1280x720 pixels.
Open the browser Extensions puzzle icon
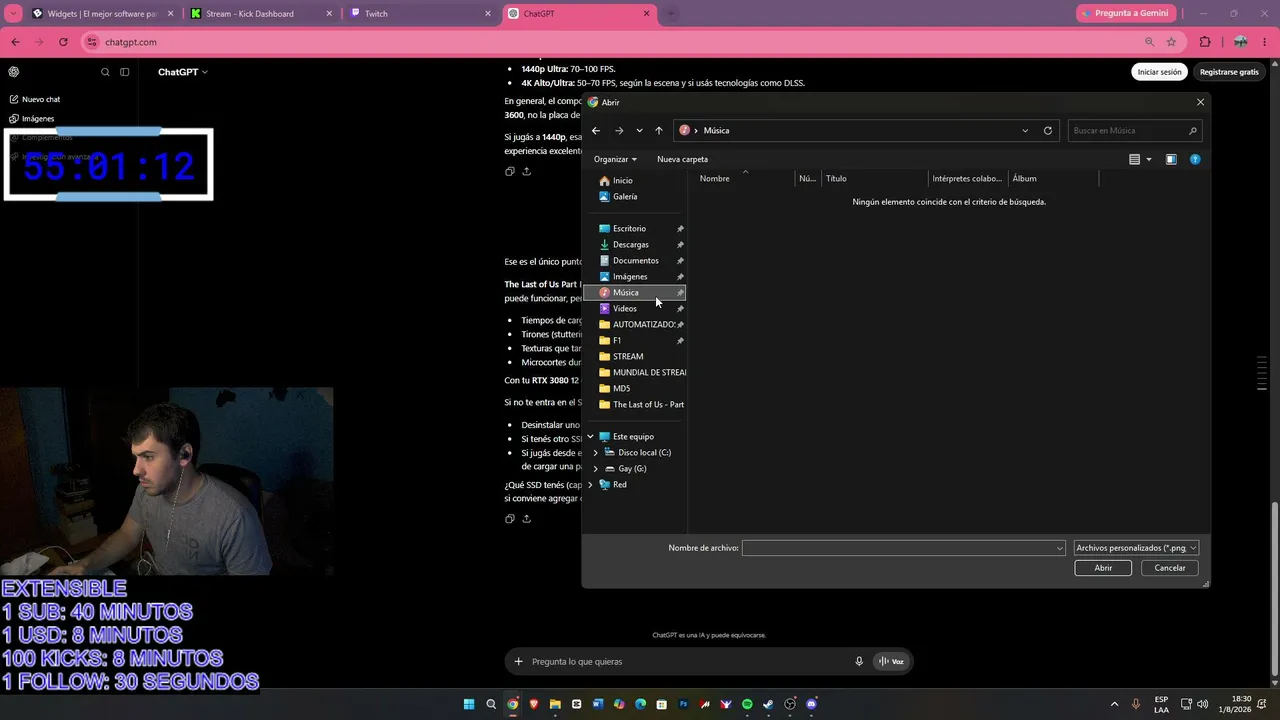click(x=1205, y=42)
